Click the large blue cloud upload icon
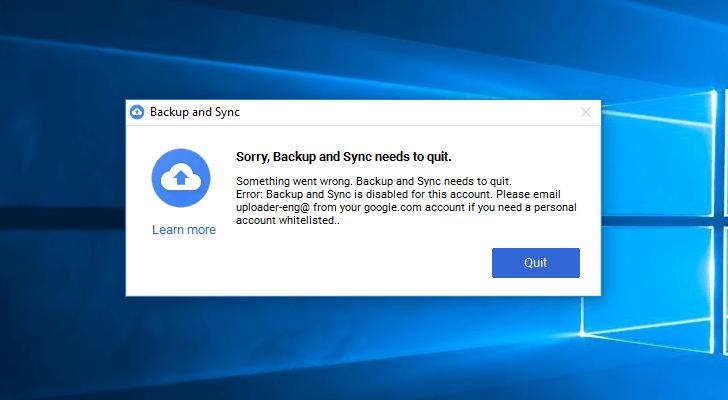The height and width of the screenshot is (400, 728). tap(182, 178)
